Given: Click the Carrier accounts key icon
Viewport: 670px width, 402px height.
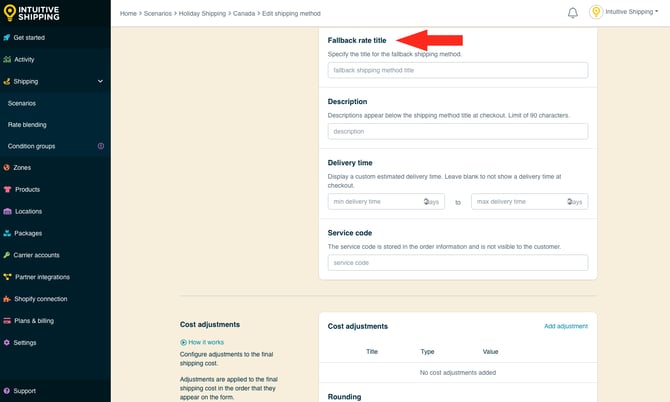Looking at the screenshot, I should 8,255.
